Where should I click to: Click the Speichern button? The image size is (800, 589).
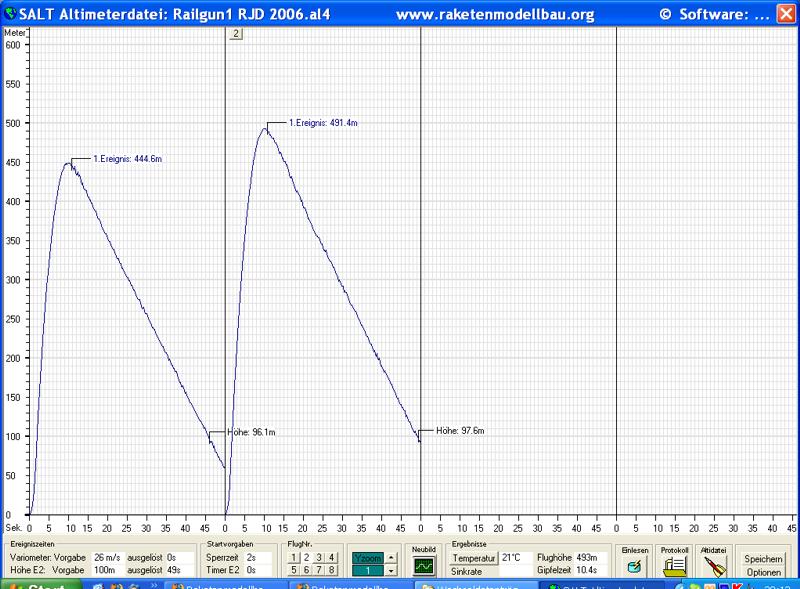click(x=763, y=559)
